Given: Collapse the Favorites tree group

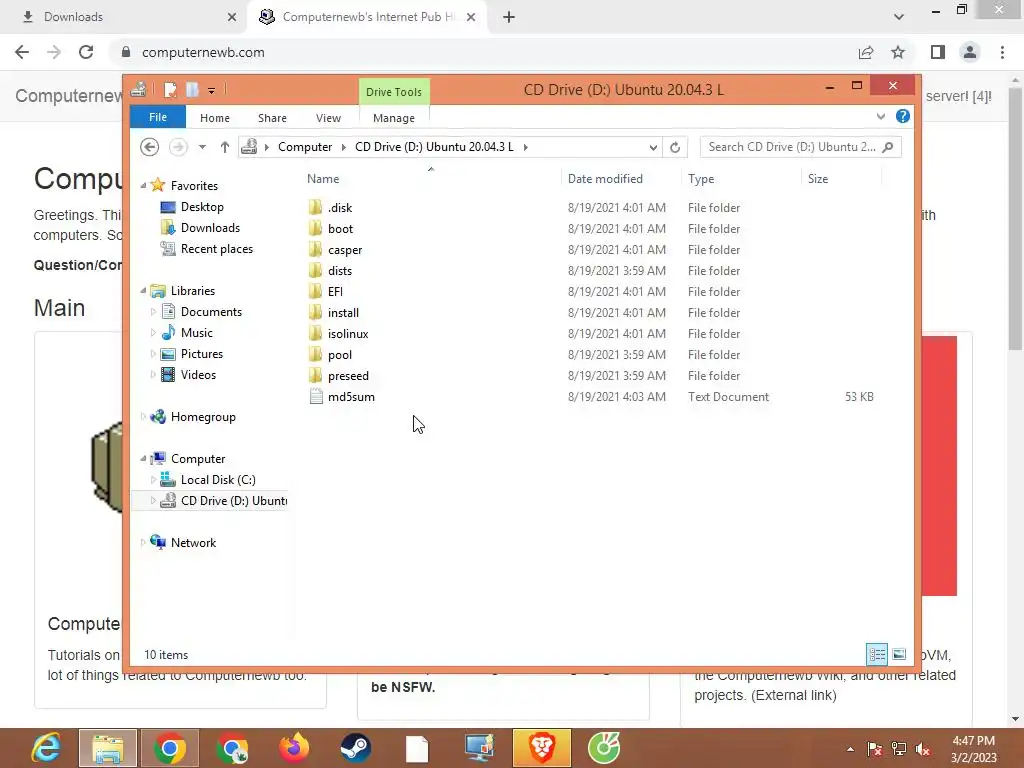Looking at the screenshot, I should coord(143,185).
